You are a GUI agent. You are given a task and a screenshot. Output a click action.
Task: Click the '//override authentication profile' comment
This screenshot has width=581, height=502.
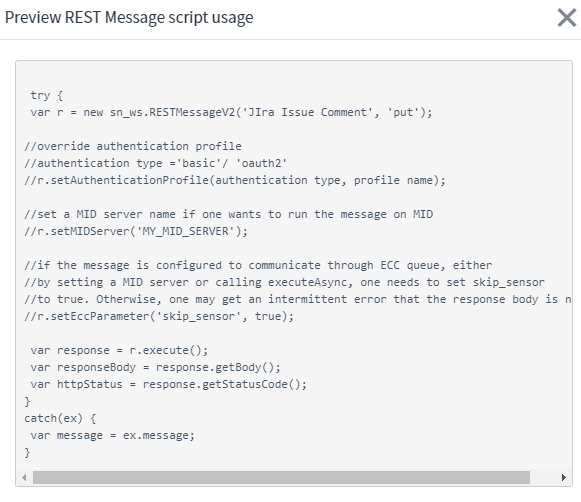[133, 146]
